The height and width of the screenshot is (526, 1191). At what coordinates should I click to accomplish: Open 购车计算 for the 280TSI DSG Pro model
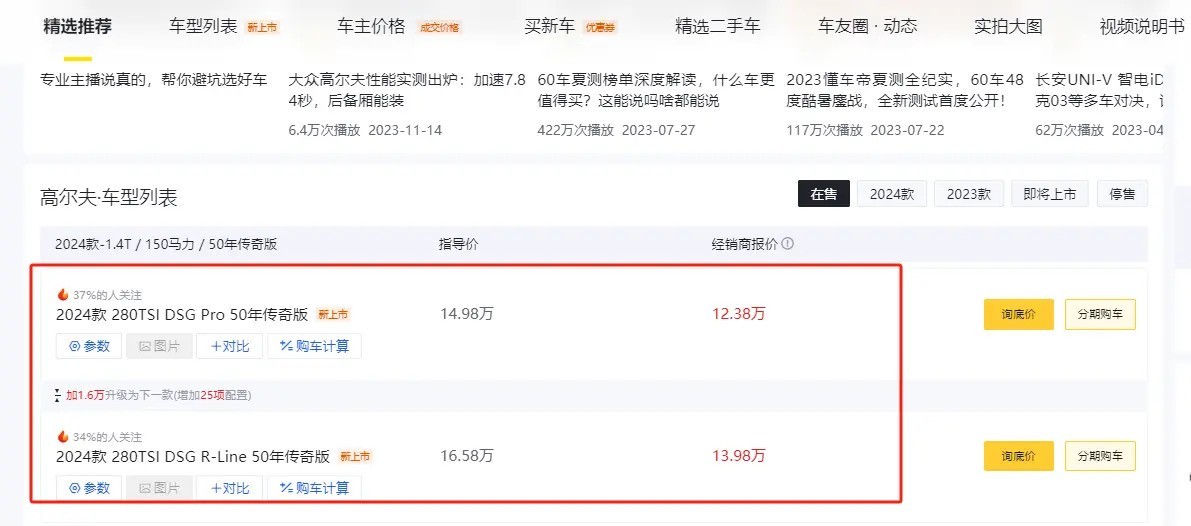pos(315,346)
